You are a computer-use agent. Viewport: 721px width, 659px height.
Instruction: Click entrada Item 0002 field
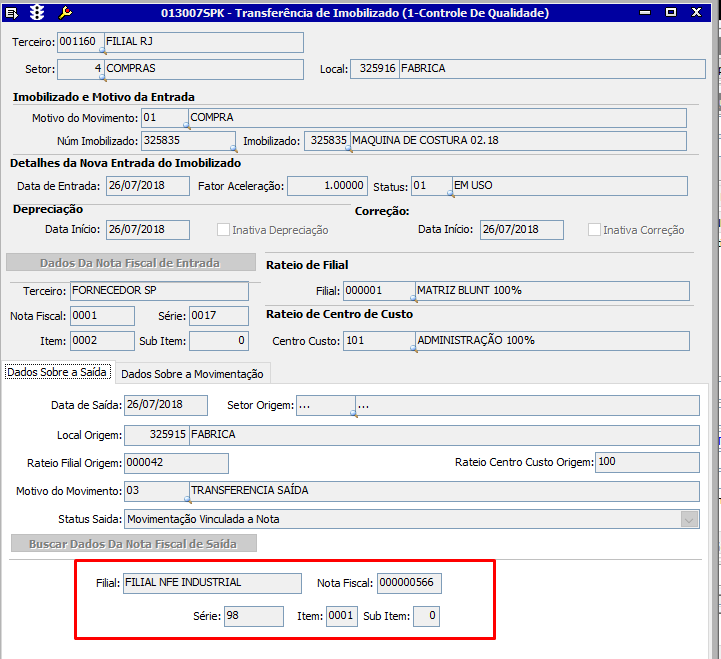click(103, 341)
